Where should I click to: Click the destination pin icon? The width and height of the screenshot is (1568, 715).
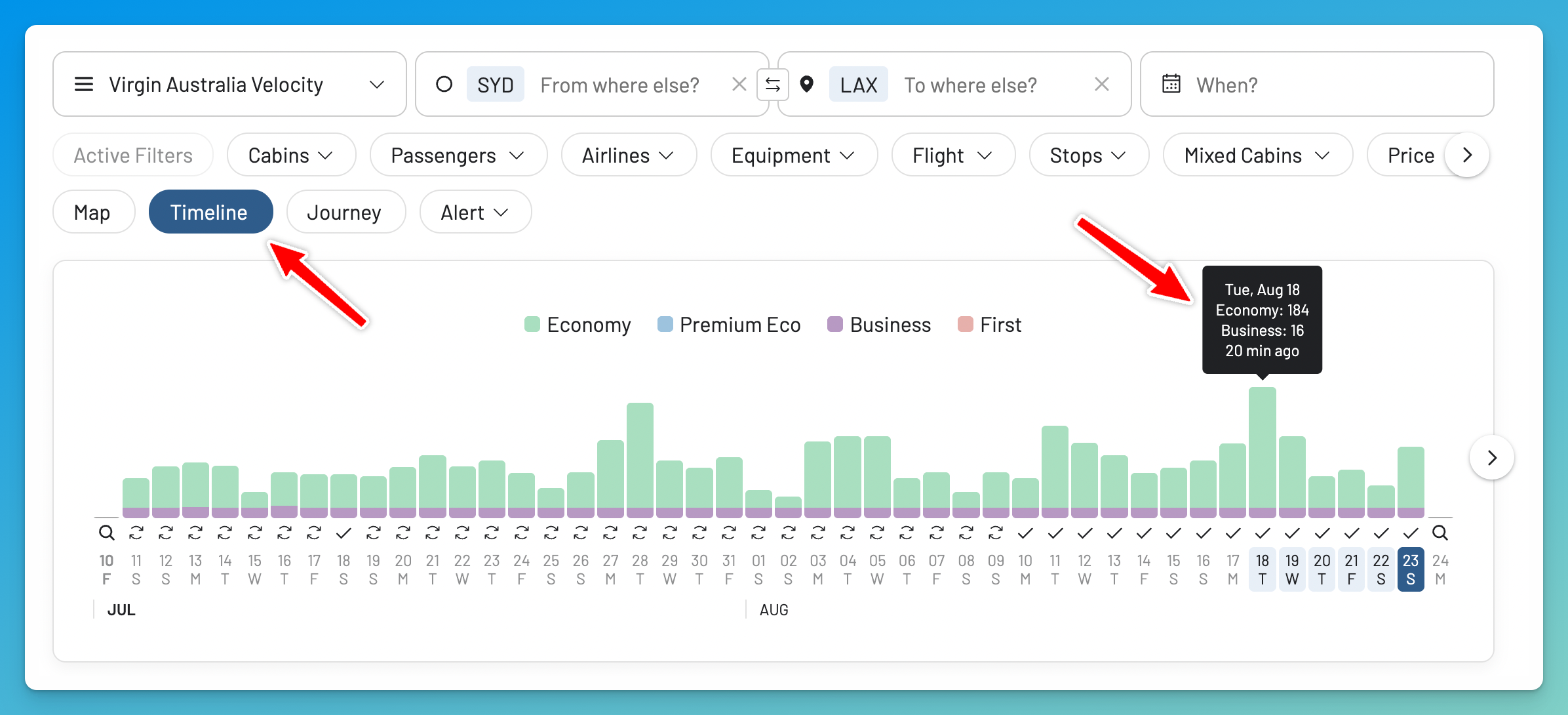[x=807, y=85]
